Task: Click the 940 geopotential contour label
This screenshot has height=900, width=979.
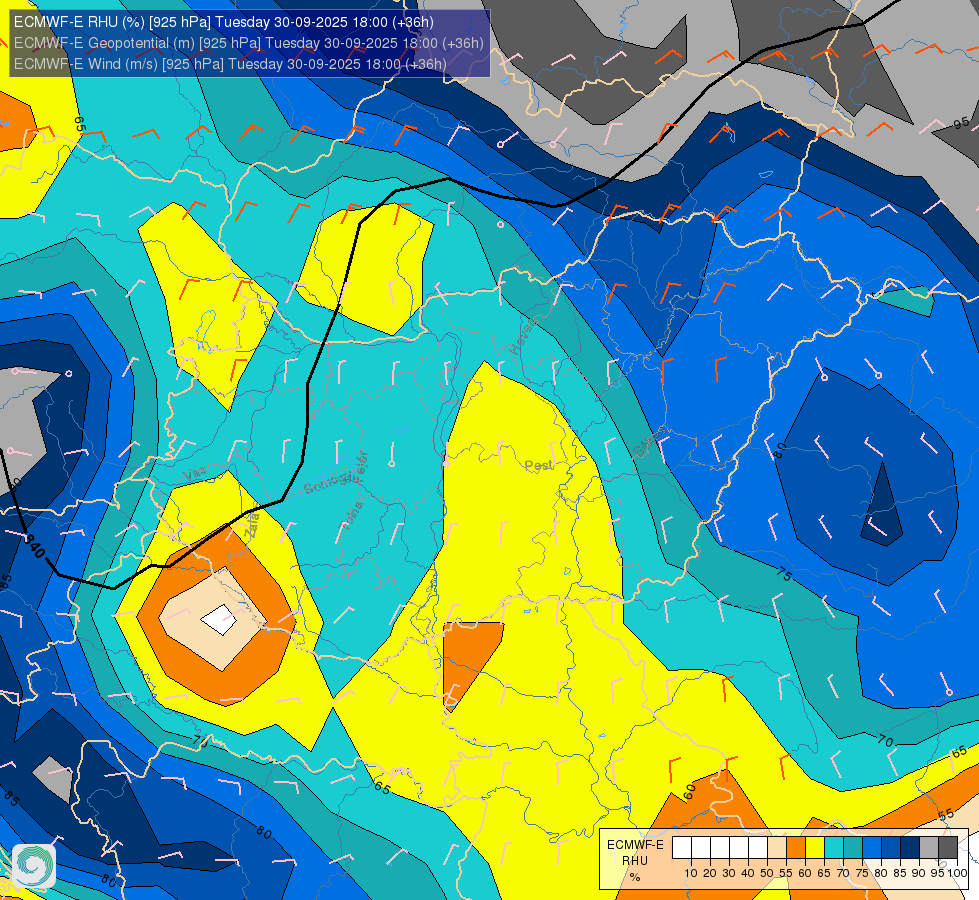Action: [x=35, y=546]
